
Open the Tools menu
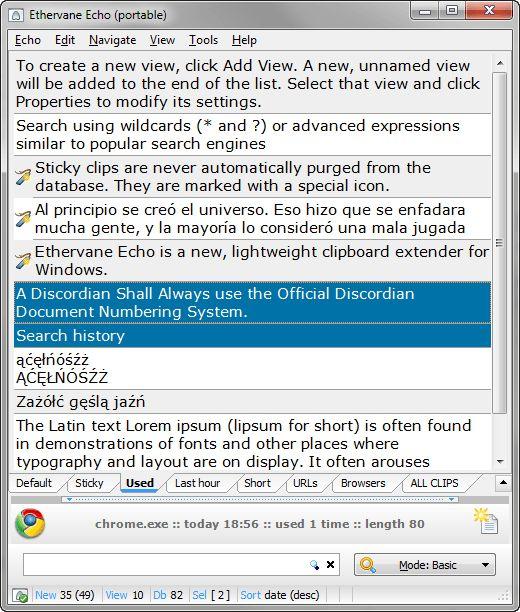(x=203, y=40)
